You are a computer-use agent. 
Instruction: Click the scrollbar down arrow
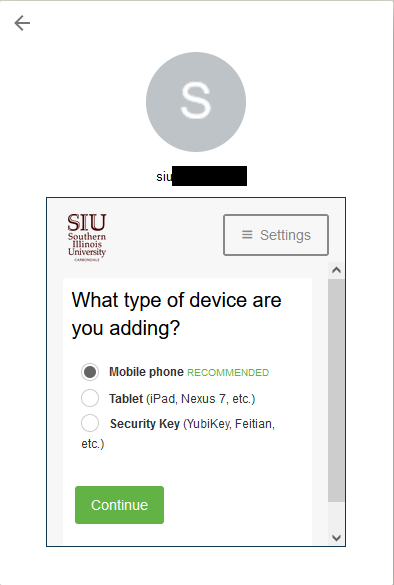337,538
